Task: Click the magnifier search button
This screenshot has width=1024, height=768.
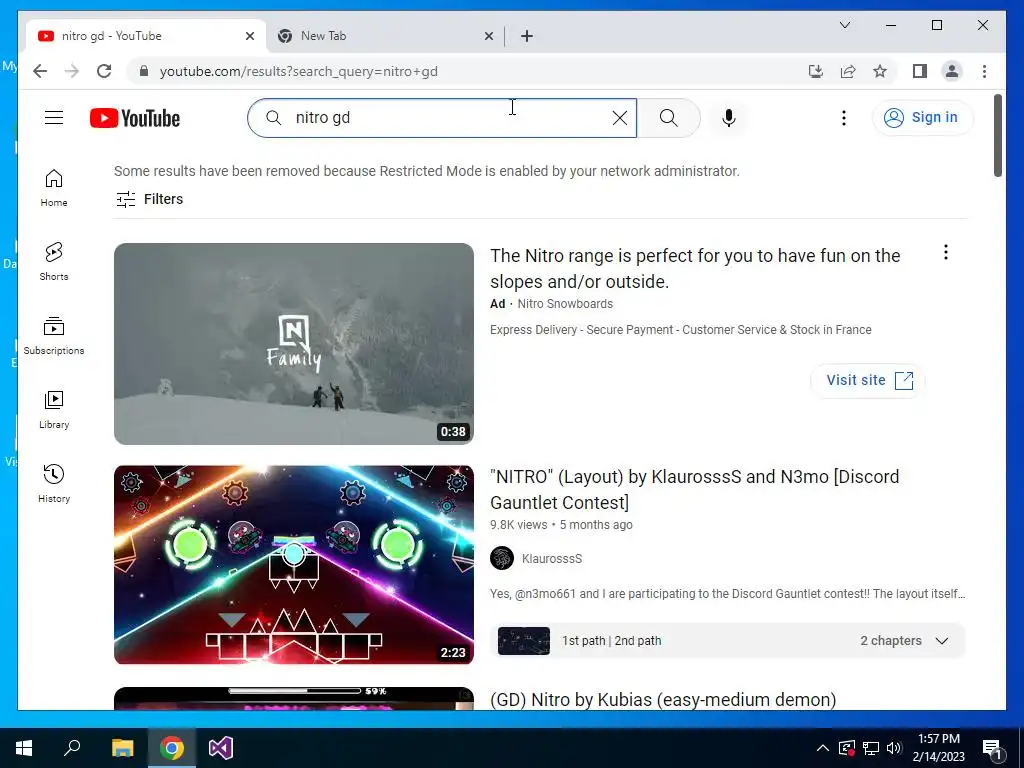Action: [x=669, y=118]
